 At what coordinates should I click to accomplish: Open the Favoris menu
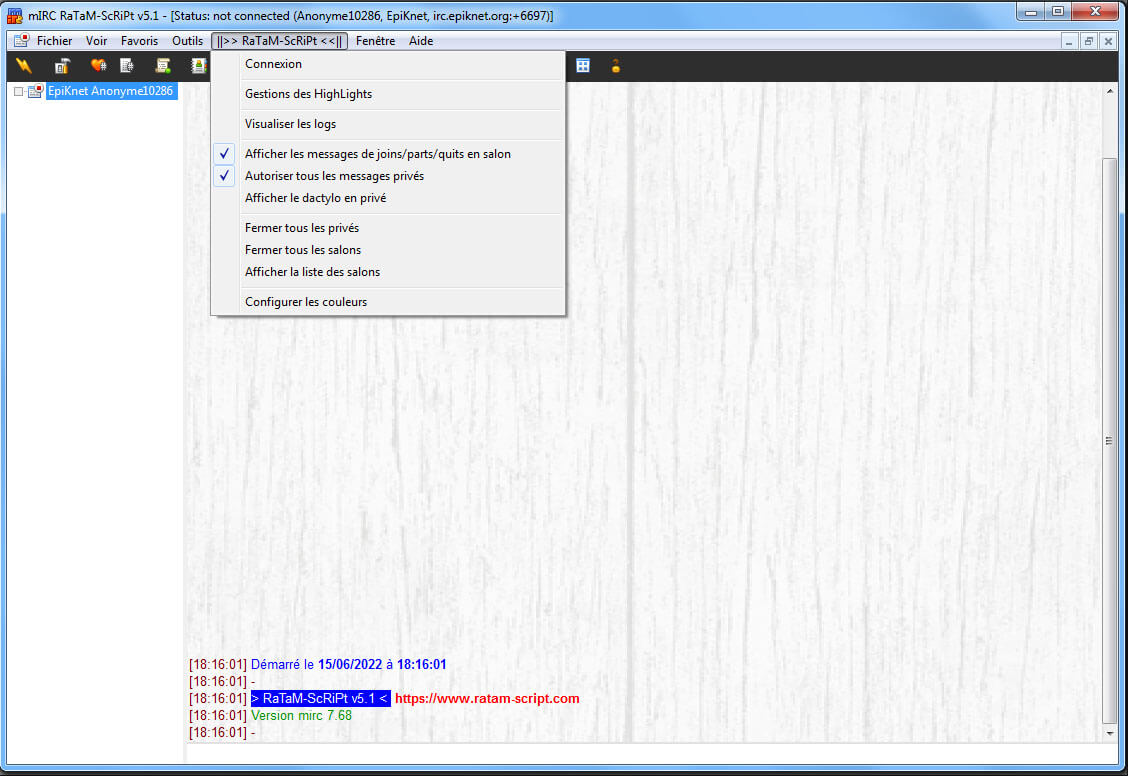140,41
